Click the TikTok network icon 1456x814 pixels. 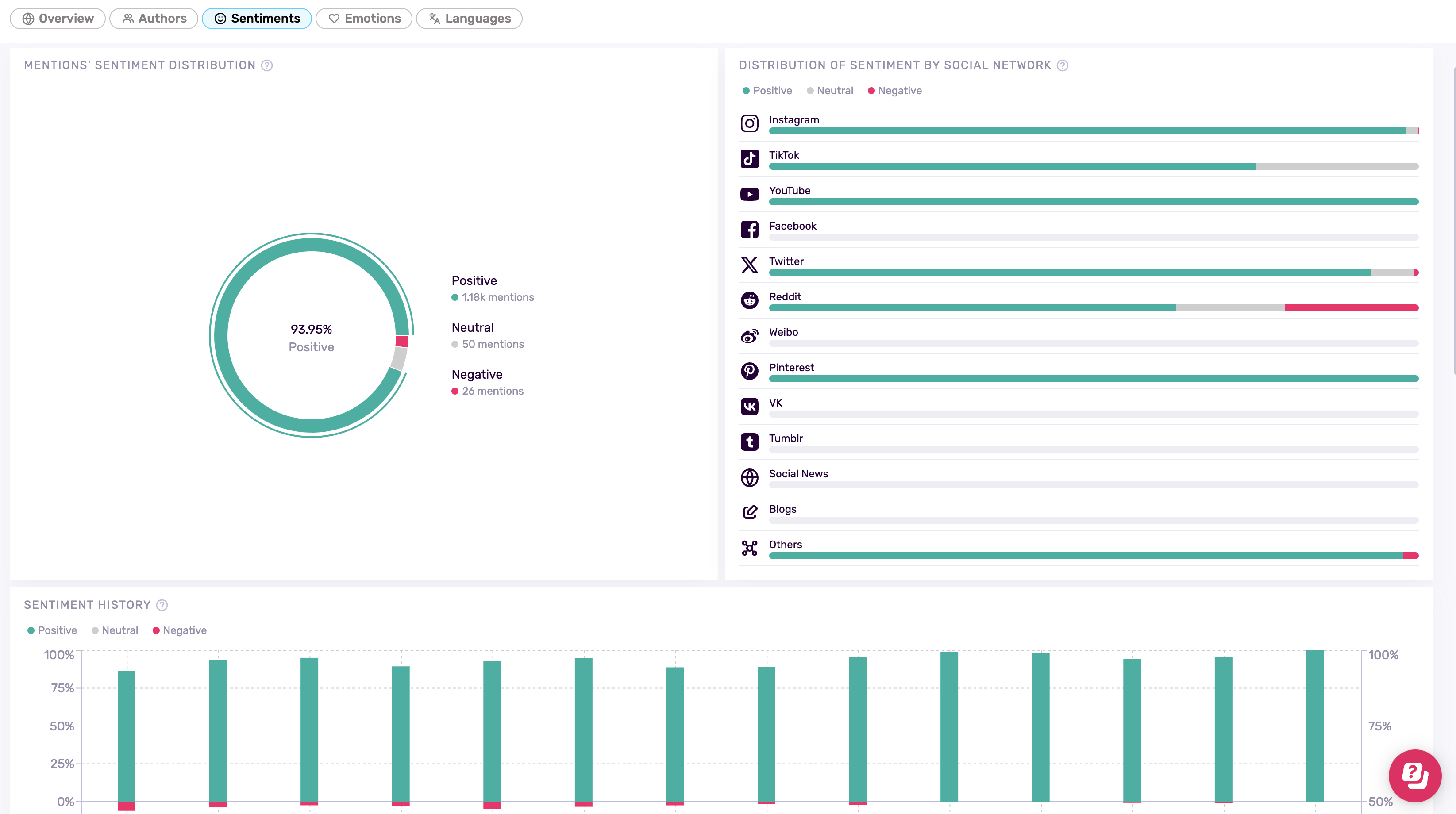750,159
